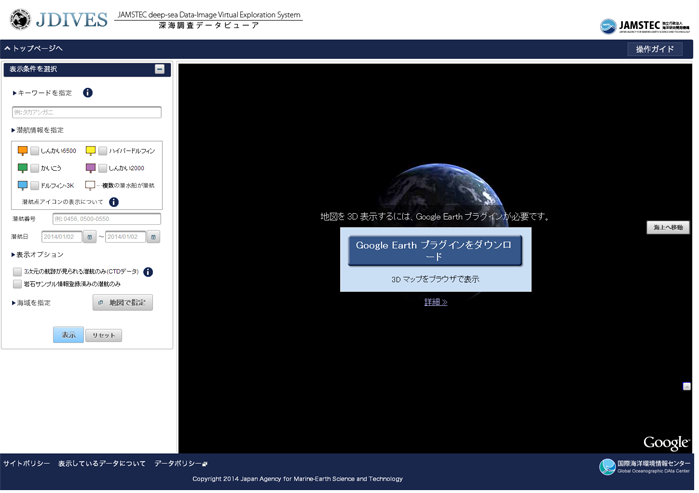Click the Global Oceanographic Data Center logo
699x493 pixels.
point(645,467)
